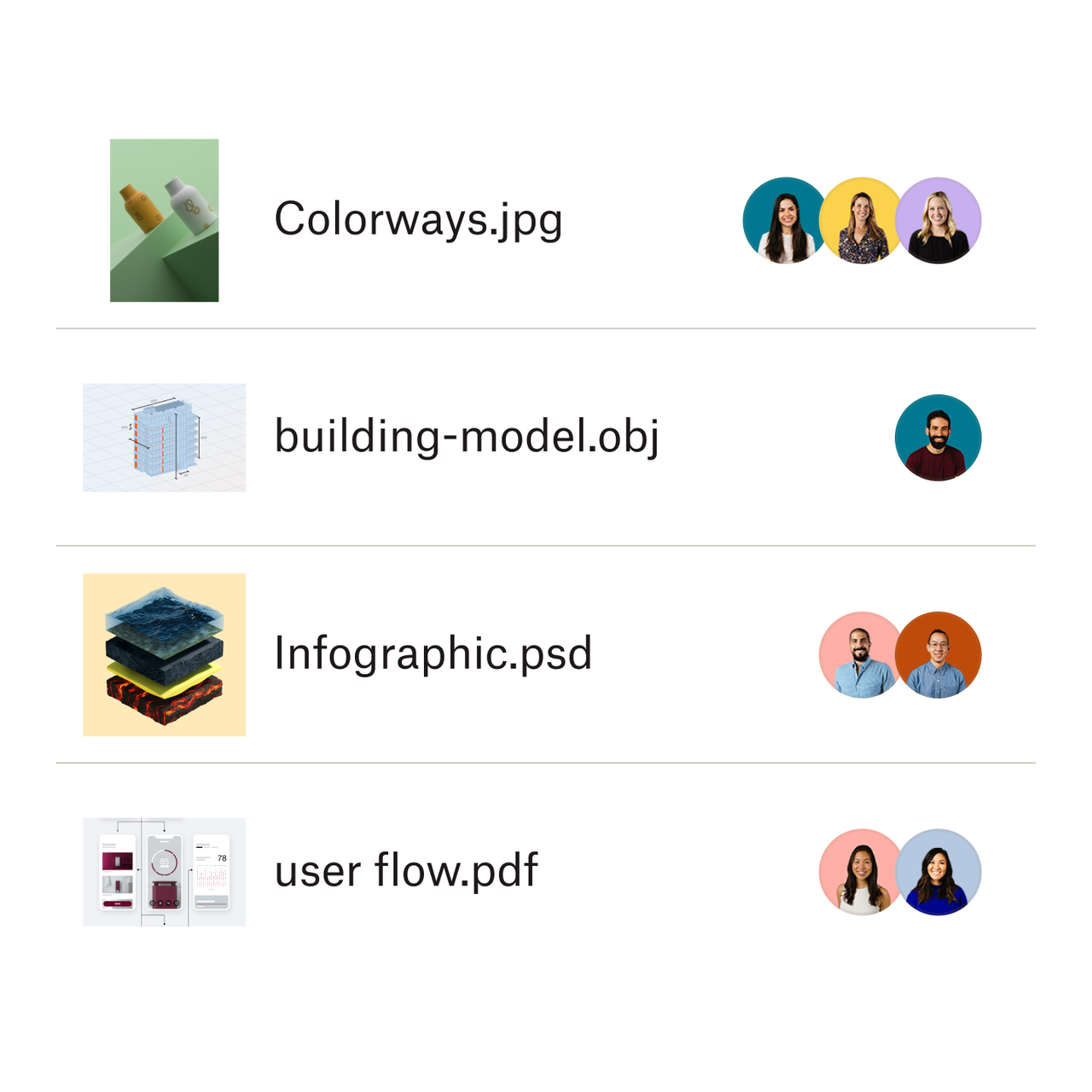Viewport: 1092px width, 1092px height.
Task: Click the yellow bottle in Colorways thumbnail
Action: (x=140, y=206)
